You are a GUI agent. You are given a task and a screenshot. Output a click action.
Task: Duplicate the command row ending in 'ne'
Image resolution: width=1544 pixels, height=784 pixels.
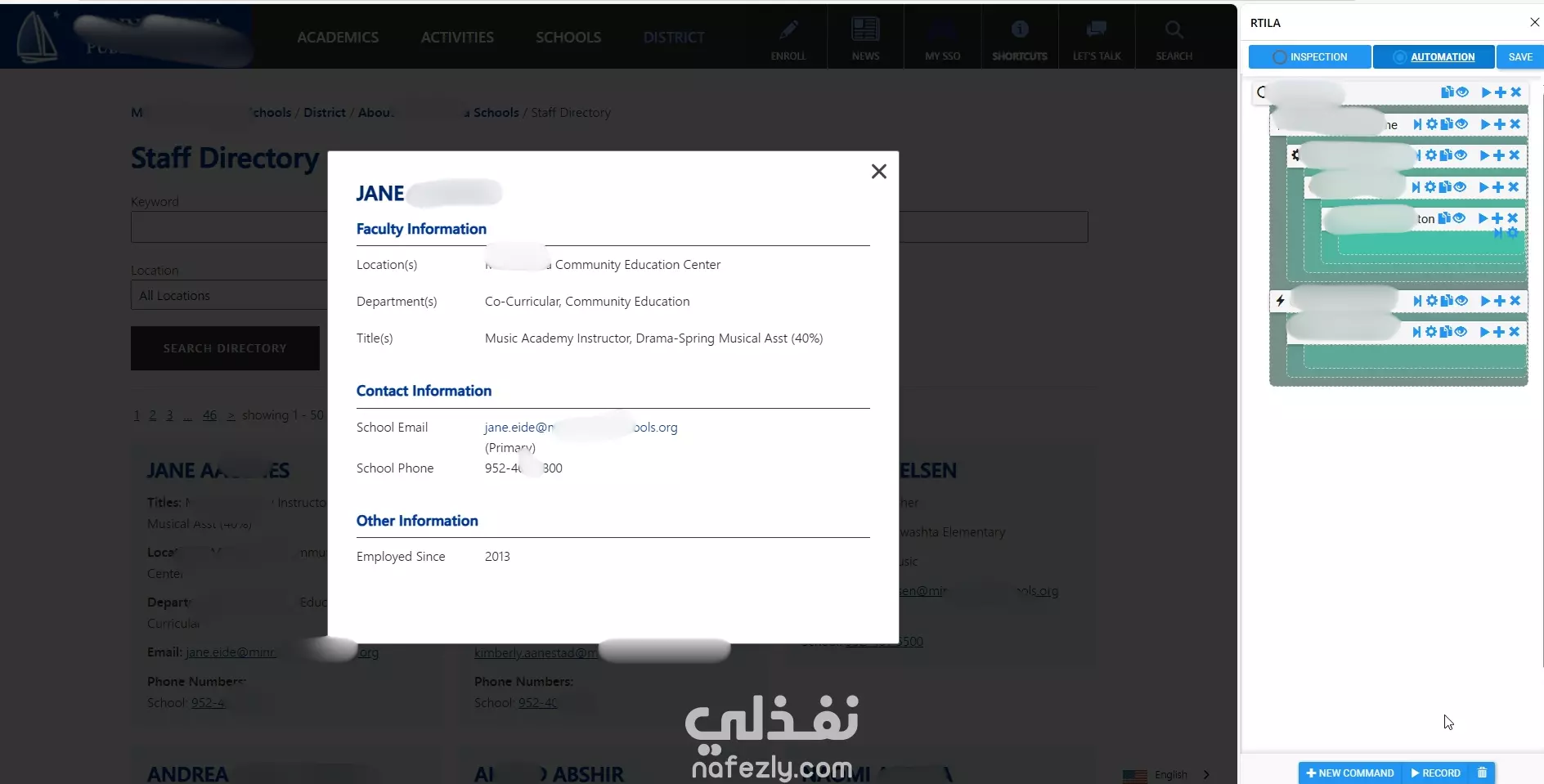[1447, 124]
